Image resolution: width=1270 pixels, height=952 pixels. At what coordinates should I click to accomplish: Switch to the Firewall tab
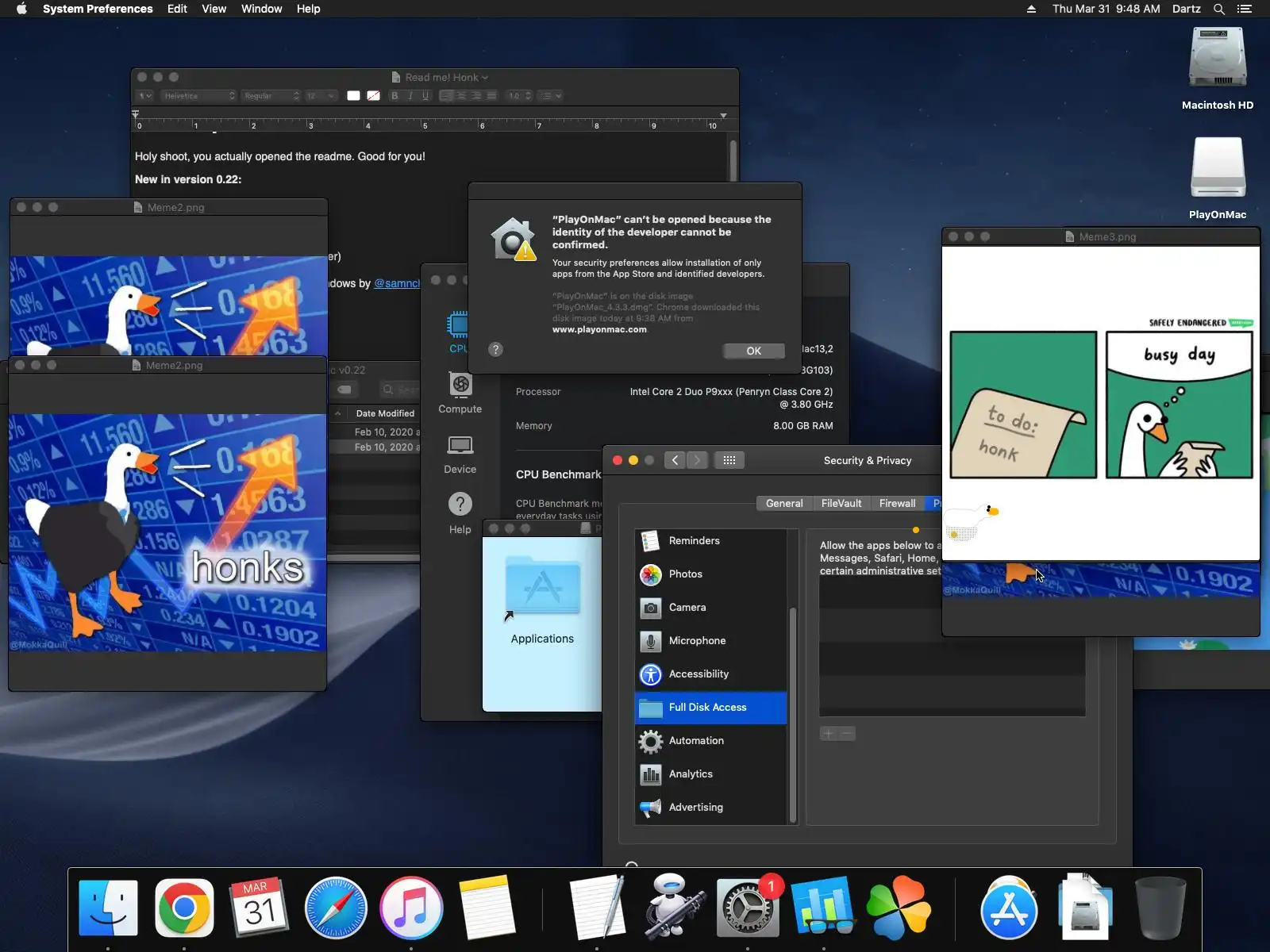(897, 503)
